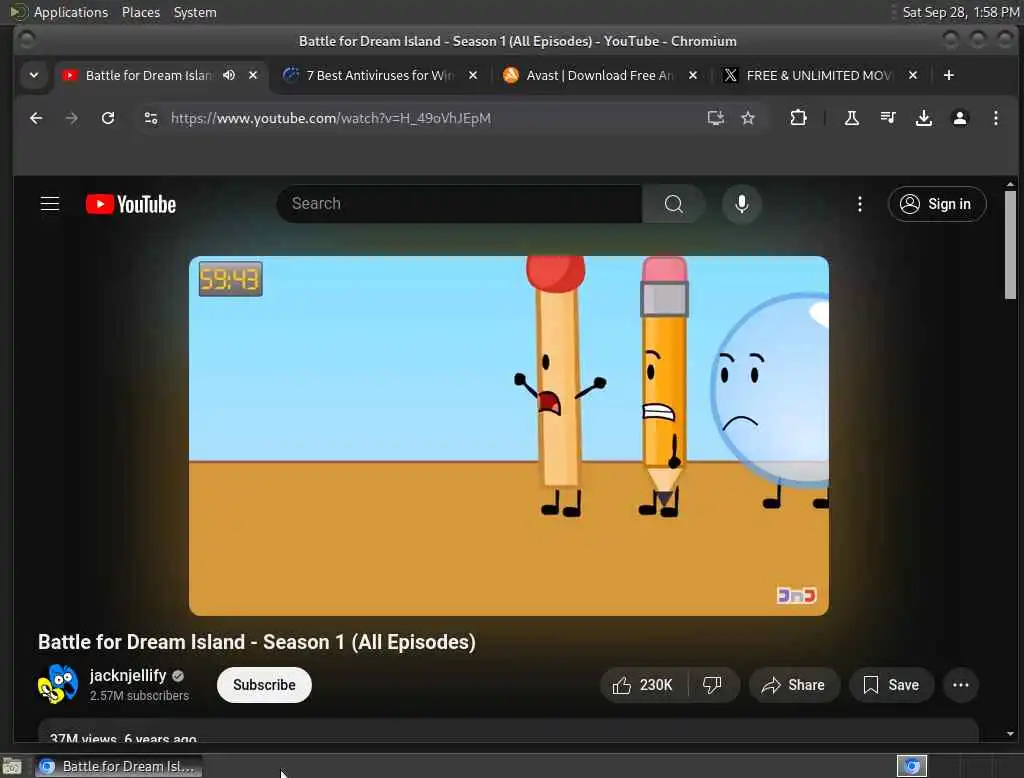
Task: Click the video player frame
Action: coord(509,436)
